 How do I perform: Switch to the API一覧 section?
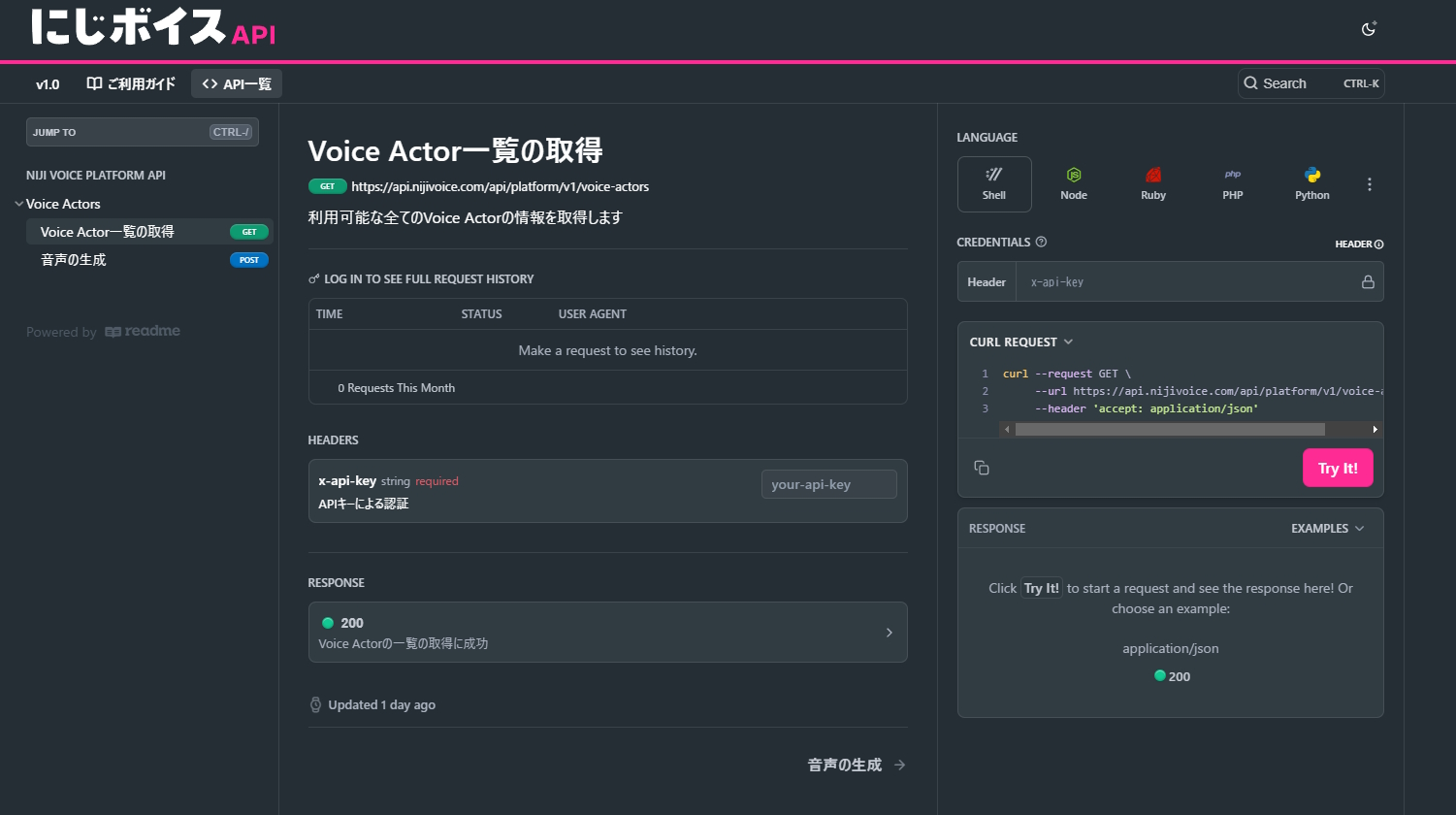tap(236, 83)
